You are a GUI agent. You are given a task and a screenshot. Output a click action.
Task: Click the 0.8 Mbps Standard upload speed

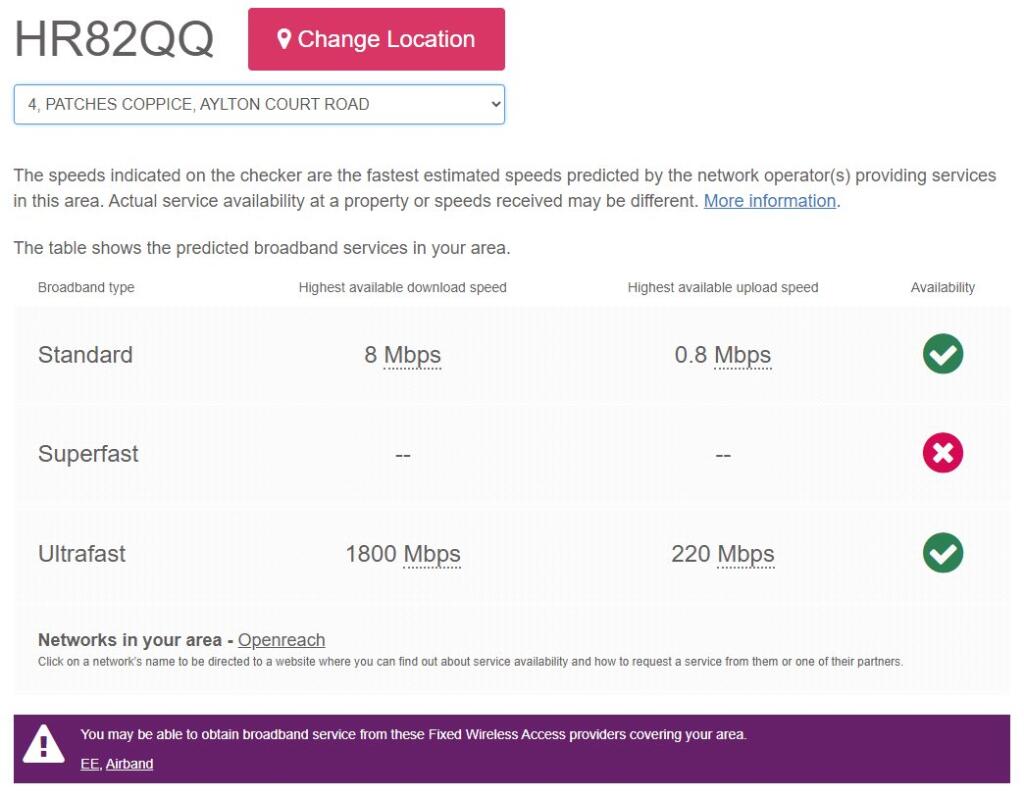(x=722, y=355)
